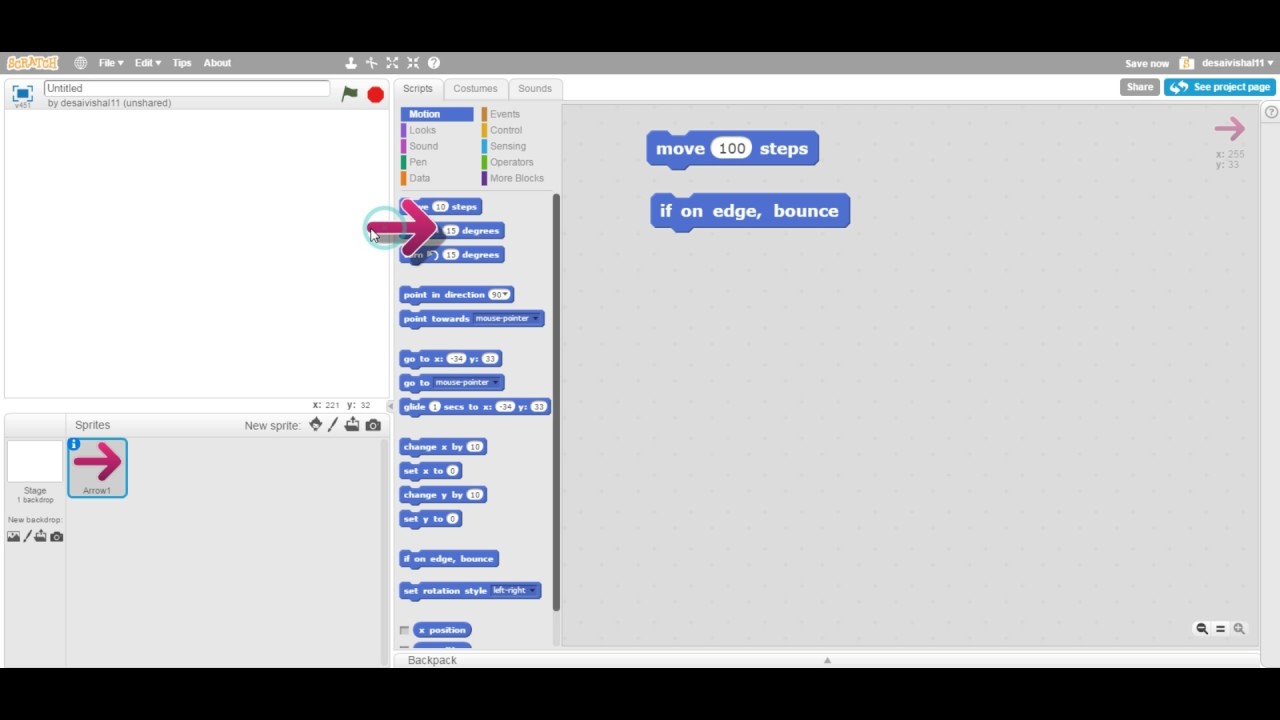Select the Delete scissors tool
The height and width of the screenshot is (720, 1280).
tap(371, 63)
